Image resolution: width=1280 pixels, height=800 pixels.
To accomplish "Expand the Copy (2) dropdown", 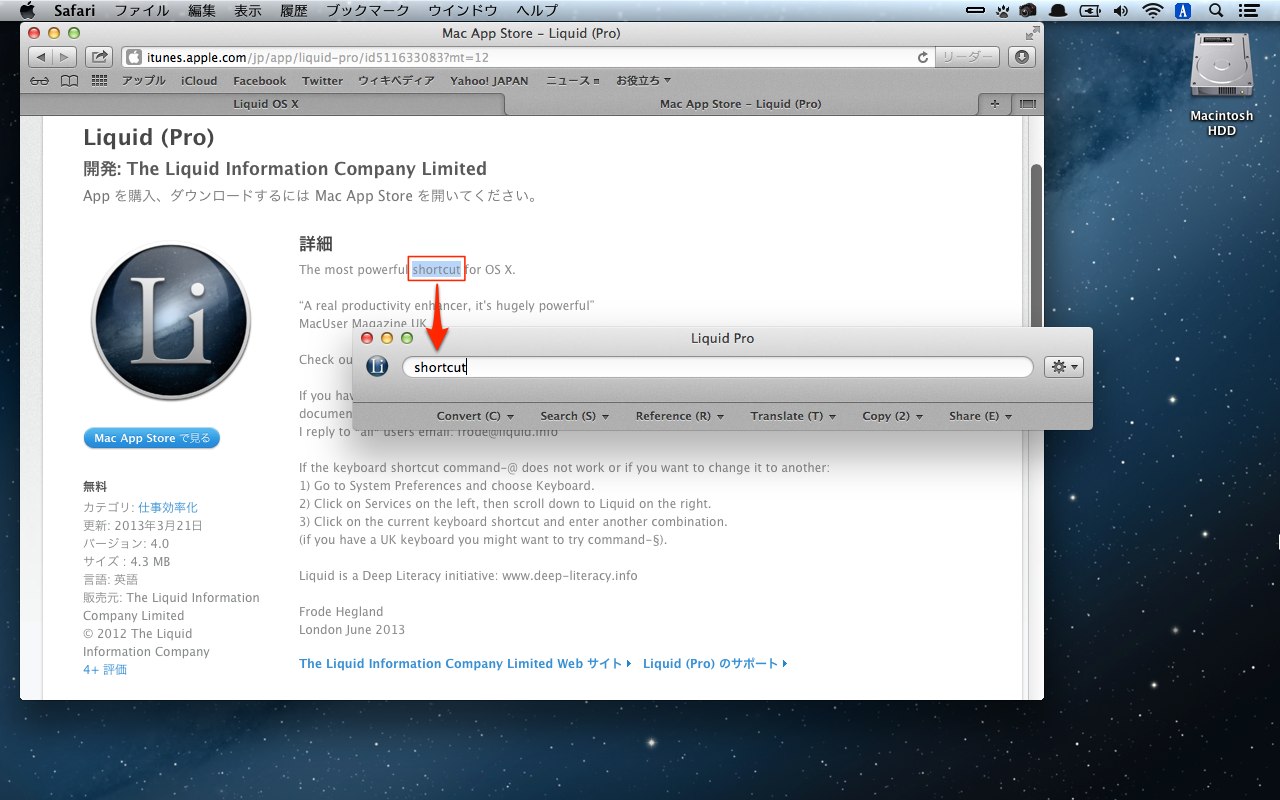I will [x=893, y=416].
